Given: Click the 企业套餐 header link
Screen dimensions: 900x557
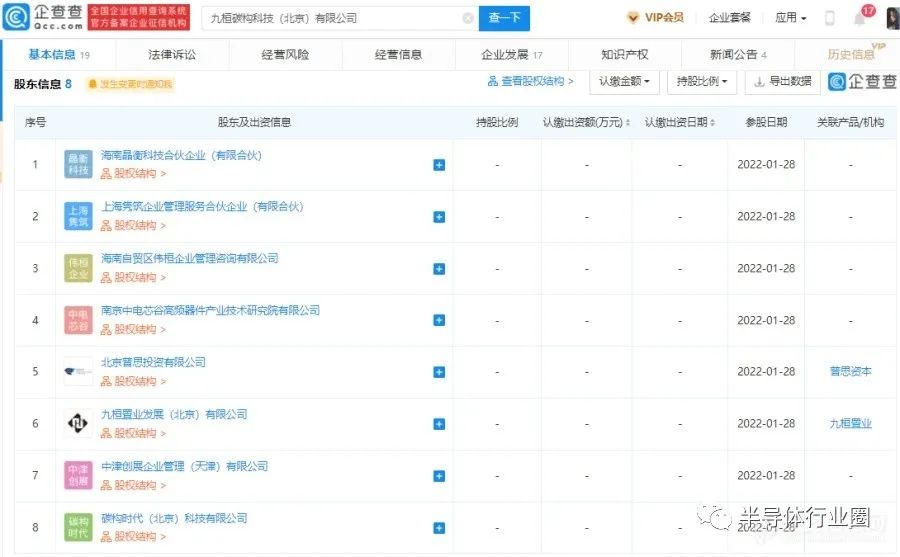Looking at the screenshot, I should tap(730, 18).
